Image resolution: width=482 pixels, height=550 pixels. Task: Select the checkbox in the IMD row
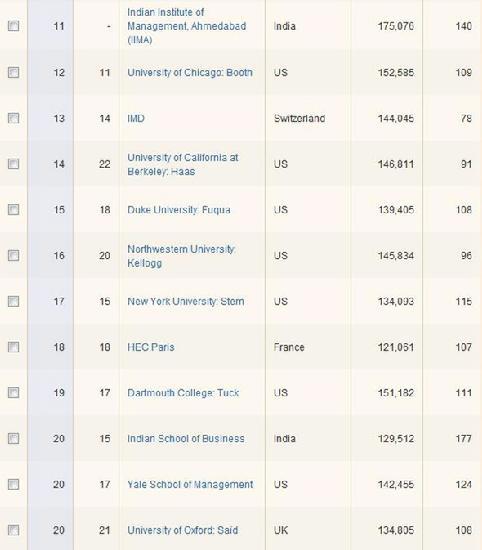(13, 118)
